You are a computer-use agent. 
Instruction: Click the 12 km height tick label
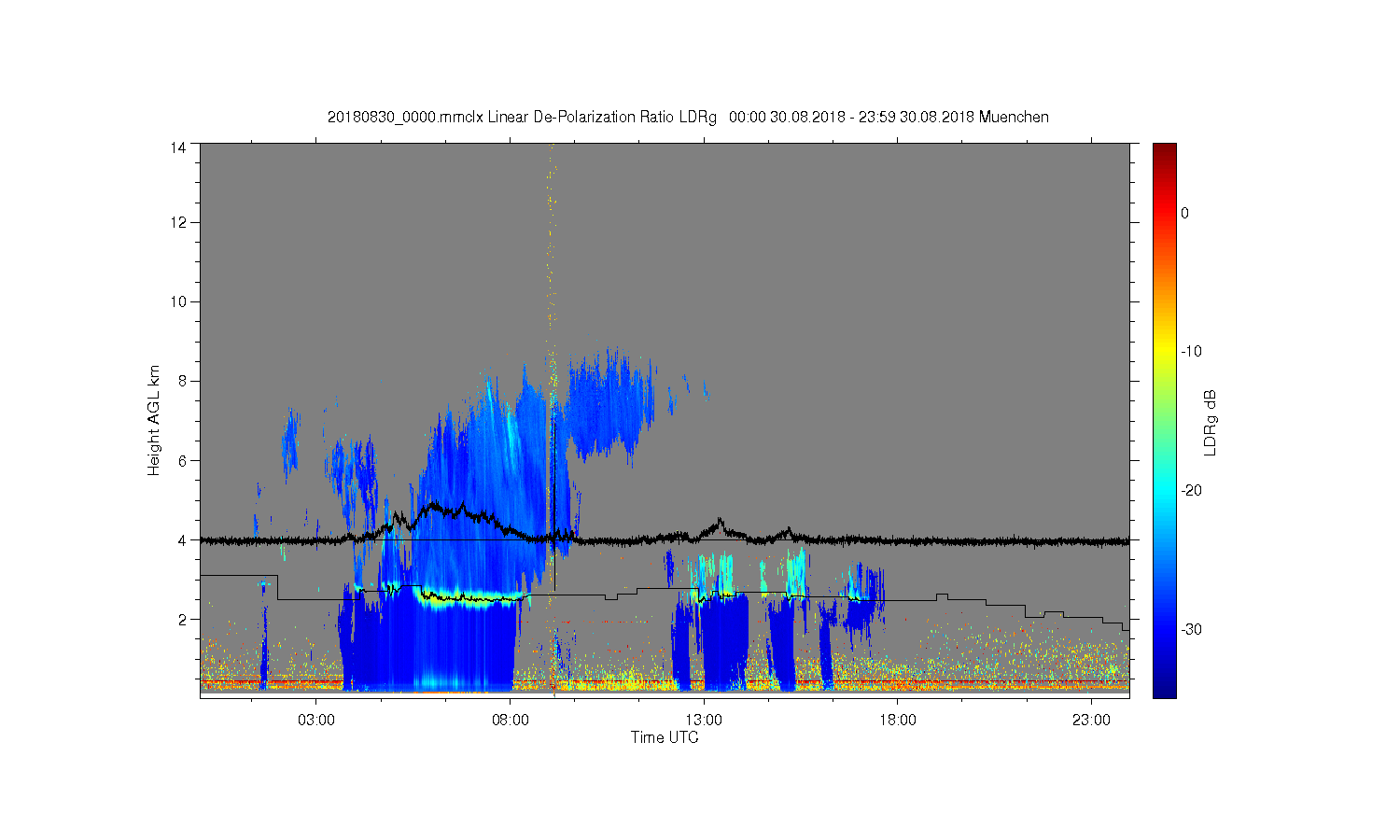(x=177, y=222)
